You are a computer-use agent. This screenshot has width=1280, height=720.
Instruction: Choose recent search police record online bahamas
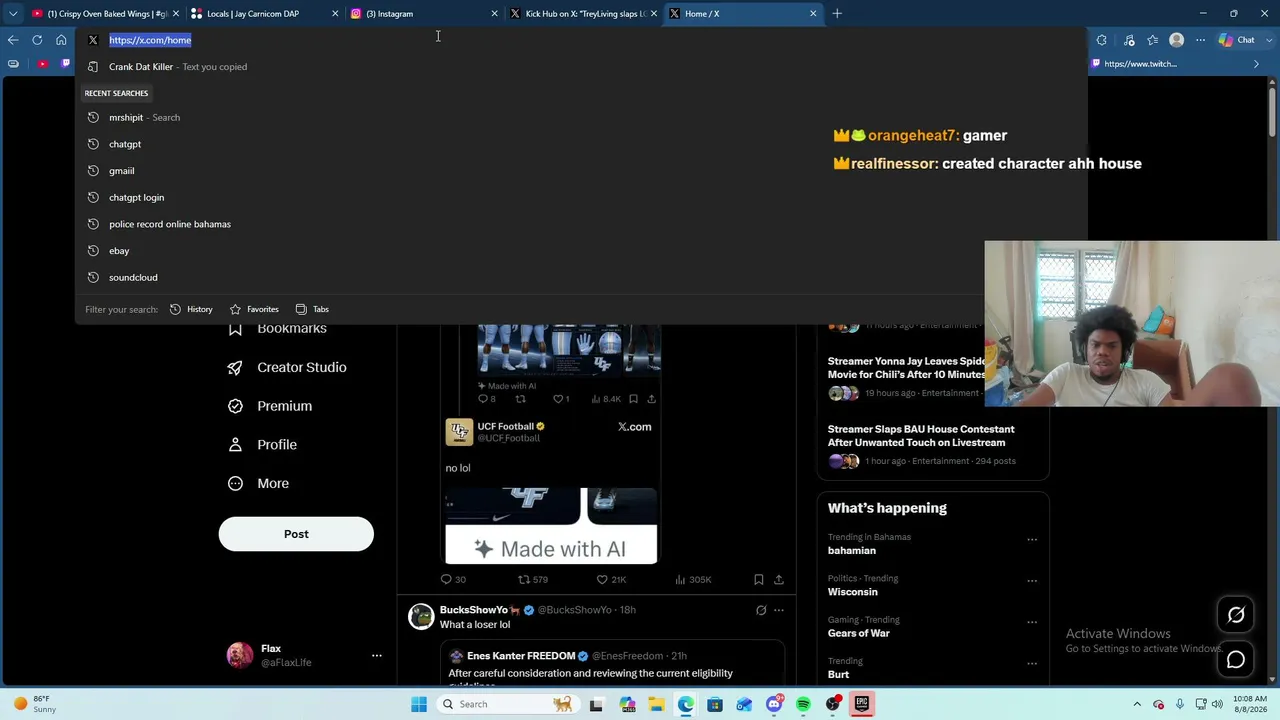pyautogui.click(x=580, y=224)
